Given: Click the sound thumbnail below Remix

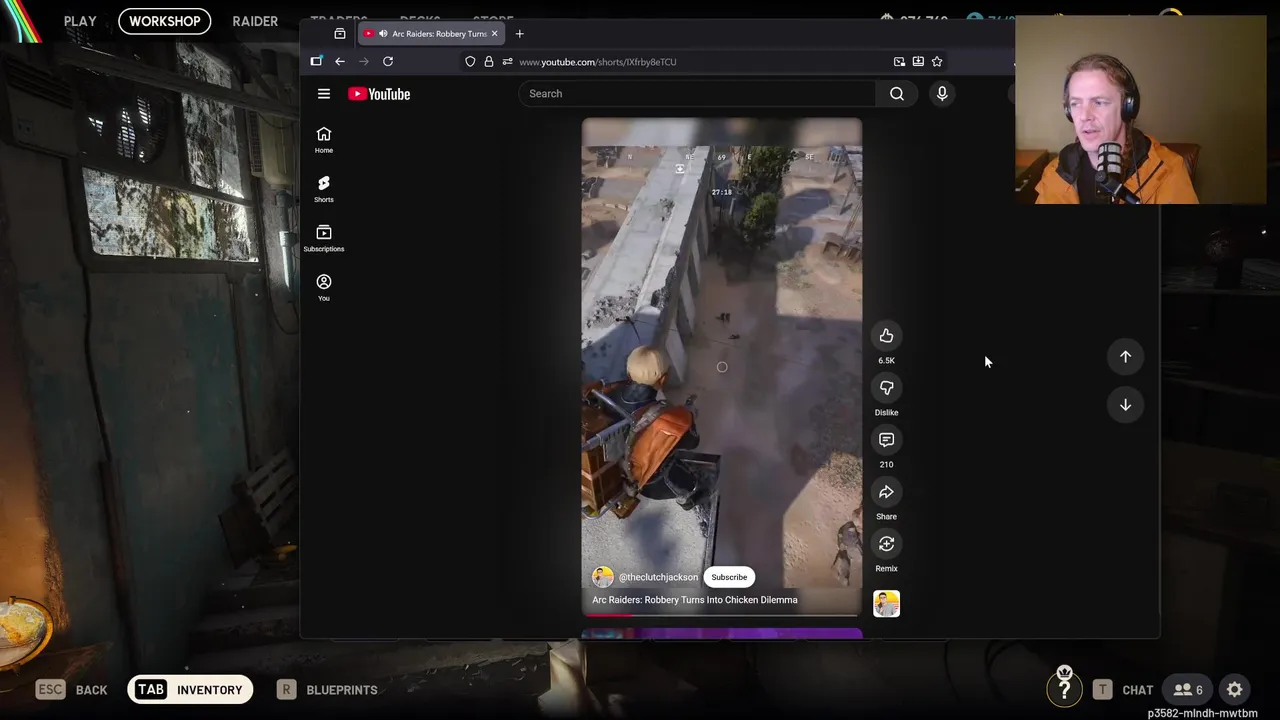Looking at the screenshot, I should [886, 604].
